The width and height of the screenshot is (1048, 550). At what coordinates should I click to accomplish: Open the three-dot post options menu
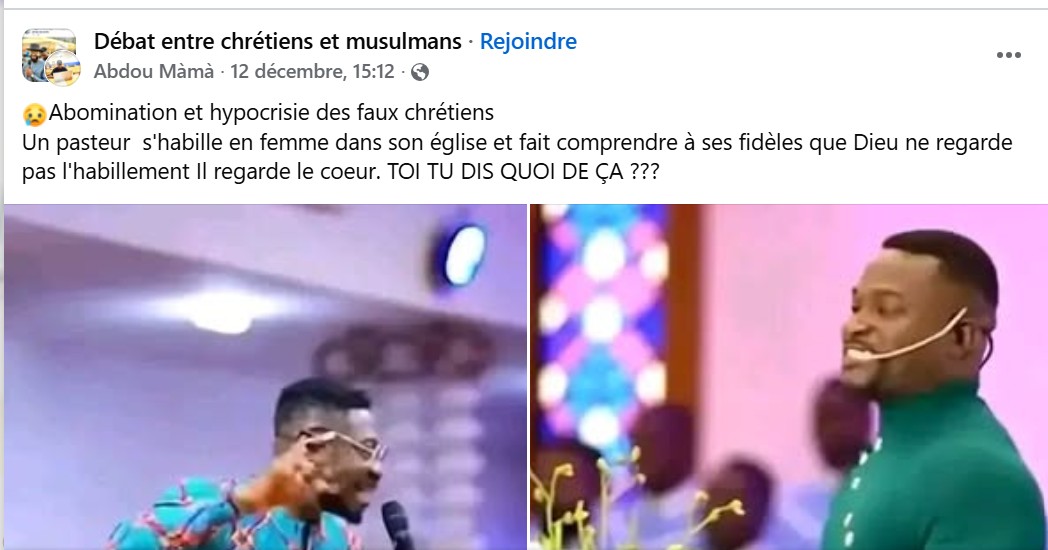point(1009,55)
